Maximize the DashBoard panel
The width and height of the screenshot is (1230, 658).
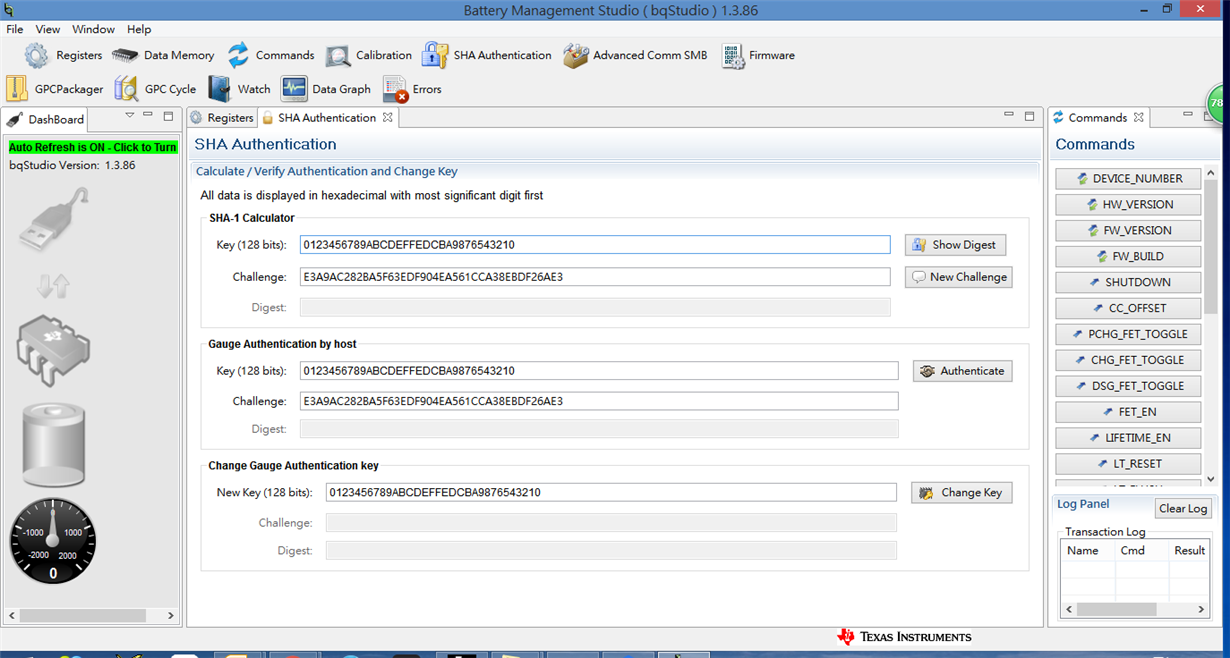tap(168, 116)
